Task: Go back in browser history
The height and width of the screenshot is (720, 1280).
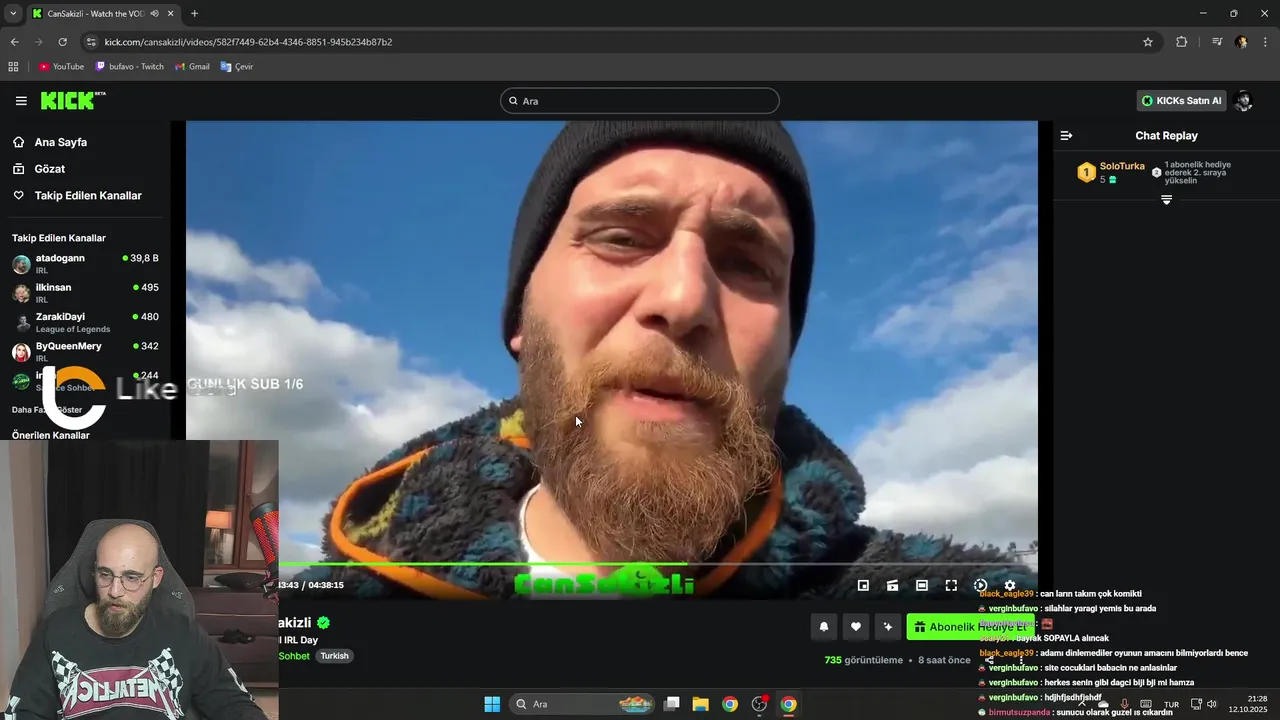Action: [x=14, y=42]
